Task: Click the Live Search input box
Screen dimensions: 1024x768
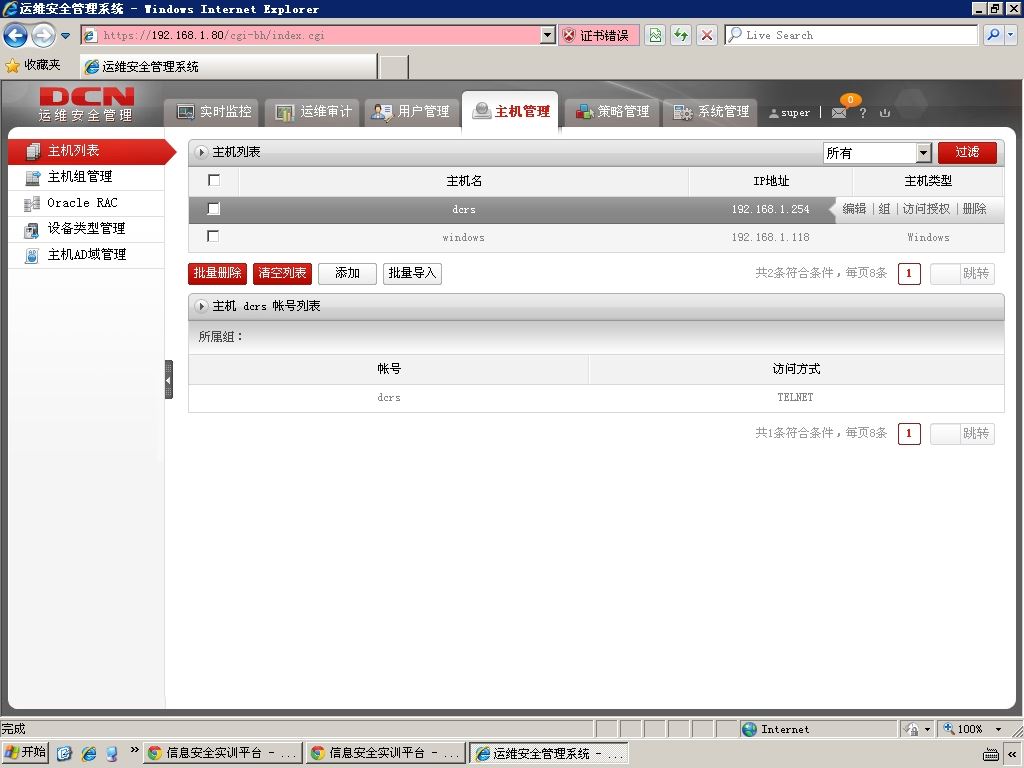Action: (851, 35)
